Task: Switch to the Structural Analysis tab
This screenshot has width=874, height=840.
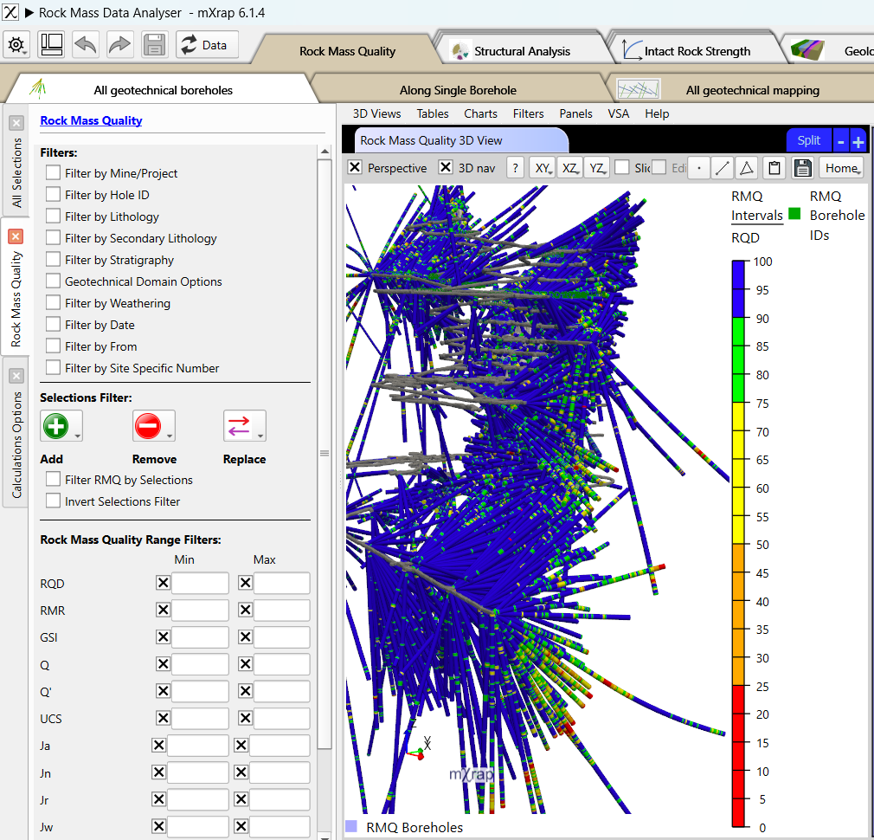Action: (x=520, y=51)
